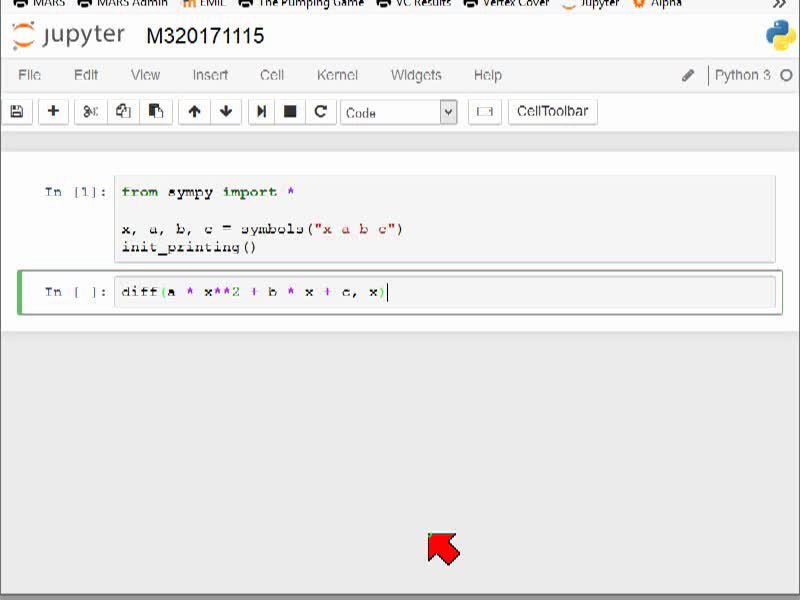Open the View menu

(145, 75)
